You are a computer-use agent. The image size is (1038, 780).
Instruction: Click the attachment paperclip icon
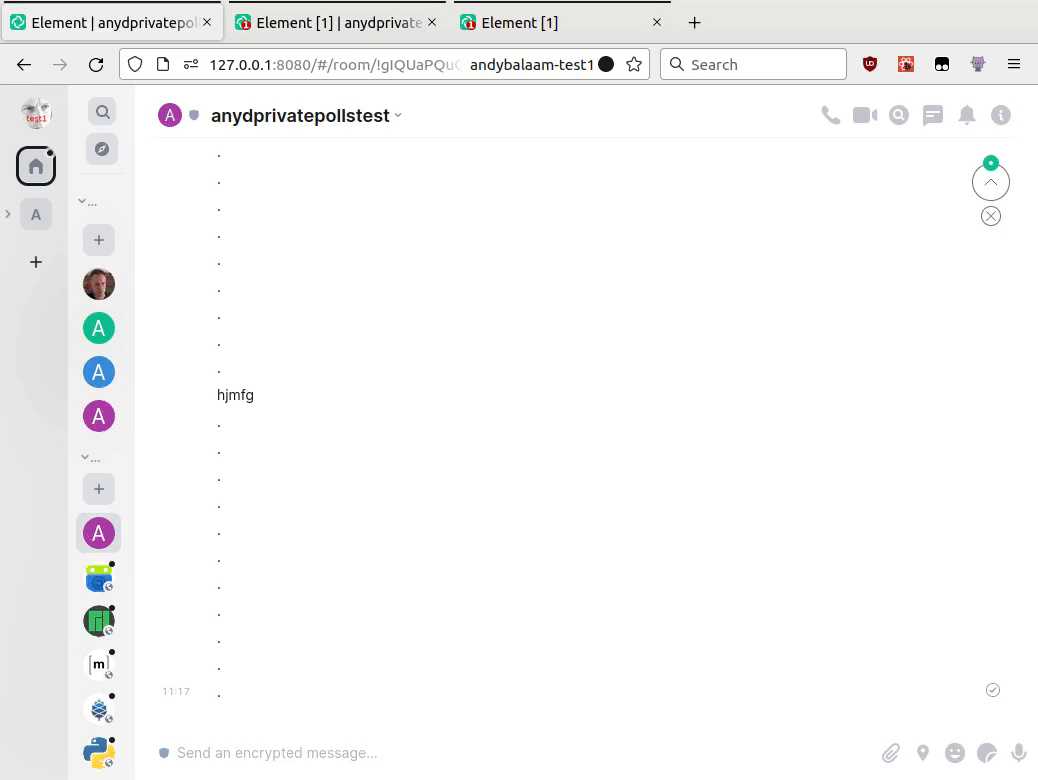point(890,753)
